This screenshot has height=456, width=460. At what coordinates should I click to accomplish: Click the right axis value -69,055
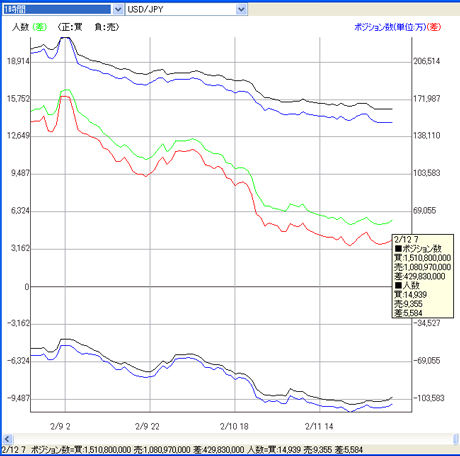[427, 361]
